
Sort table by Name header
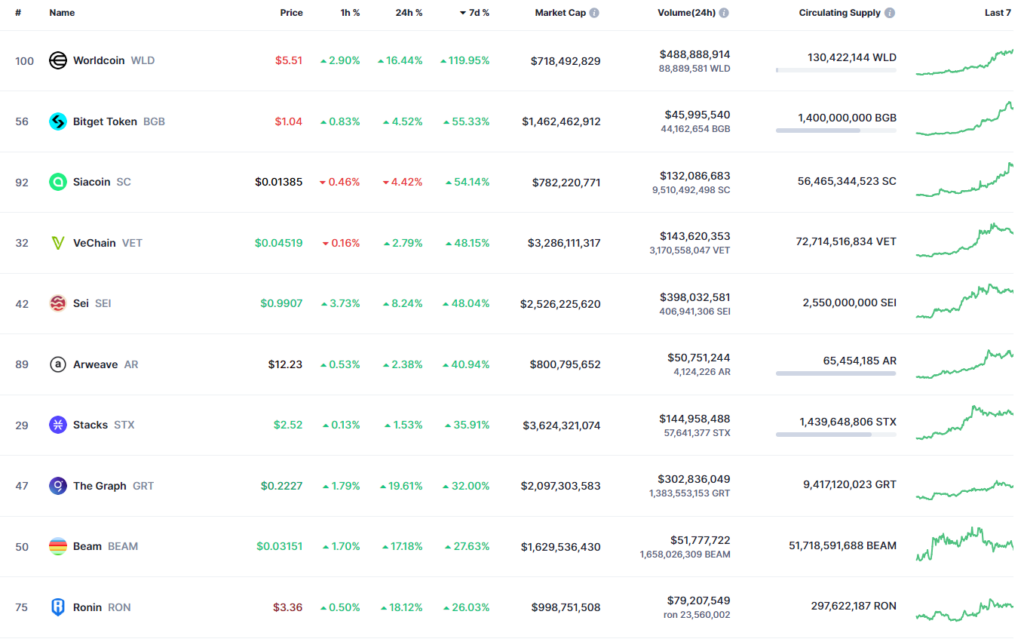(x=62, y=13)
